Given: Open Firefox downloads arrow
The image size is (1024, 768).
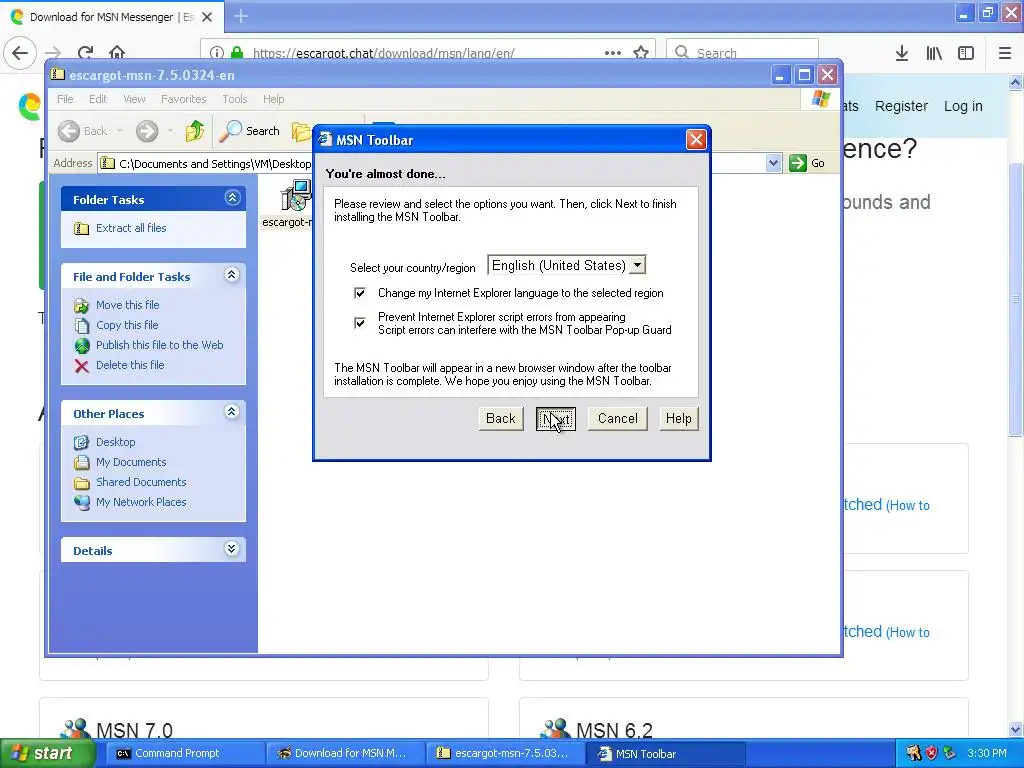Looking at the screenshot, I should click(x=901, y=53).
